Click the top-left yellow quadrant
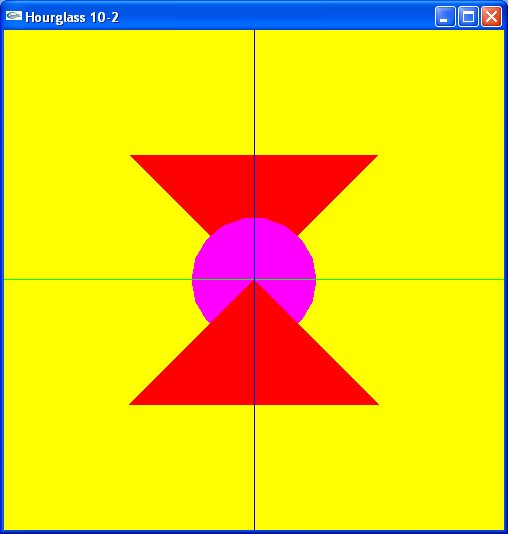 [102, 102]
